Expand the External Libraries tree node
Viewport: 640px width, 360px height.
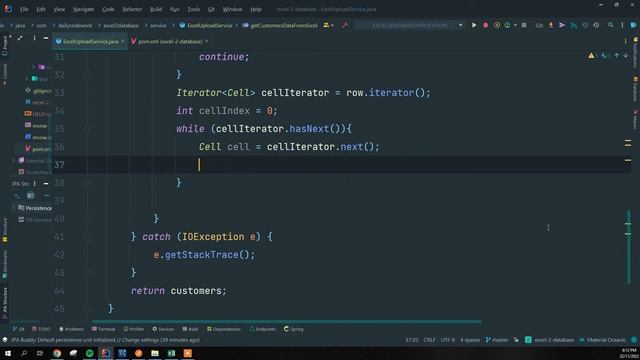[14, 161]
